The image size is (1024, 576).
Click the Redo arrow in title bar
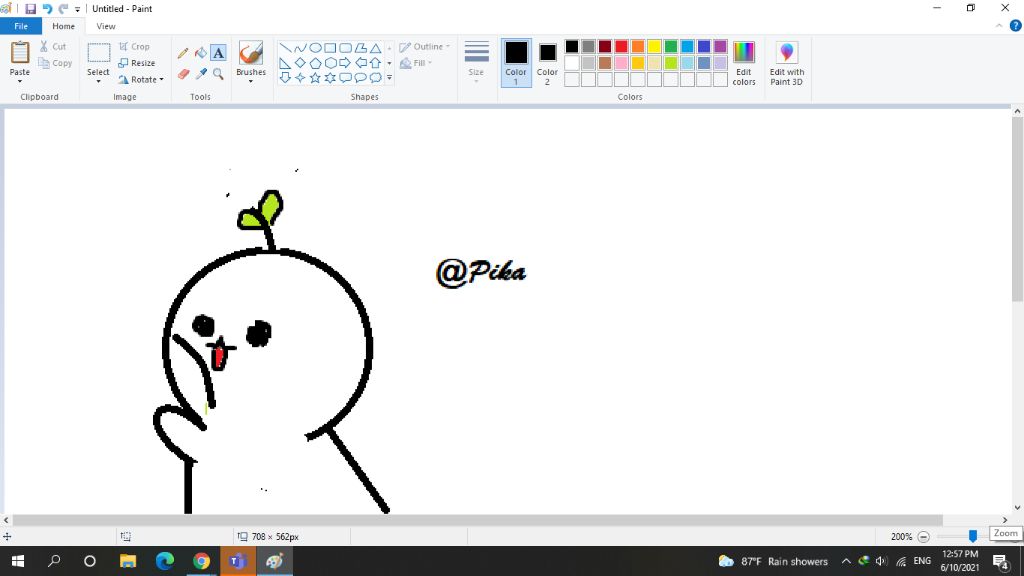pos(63,8)
